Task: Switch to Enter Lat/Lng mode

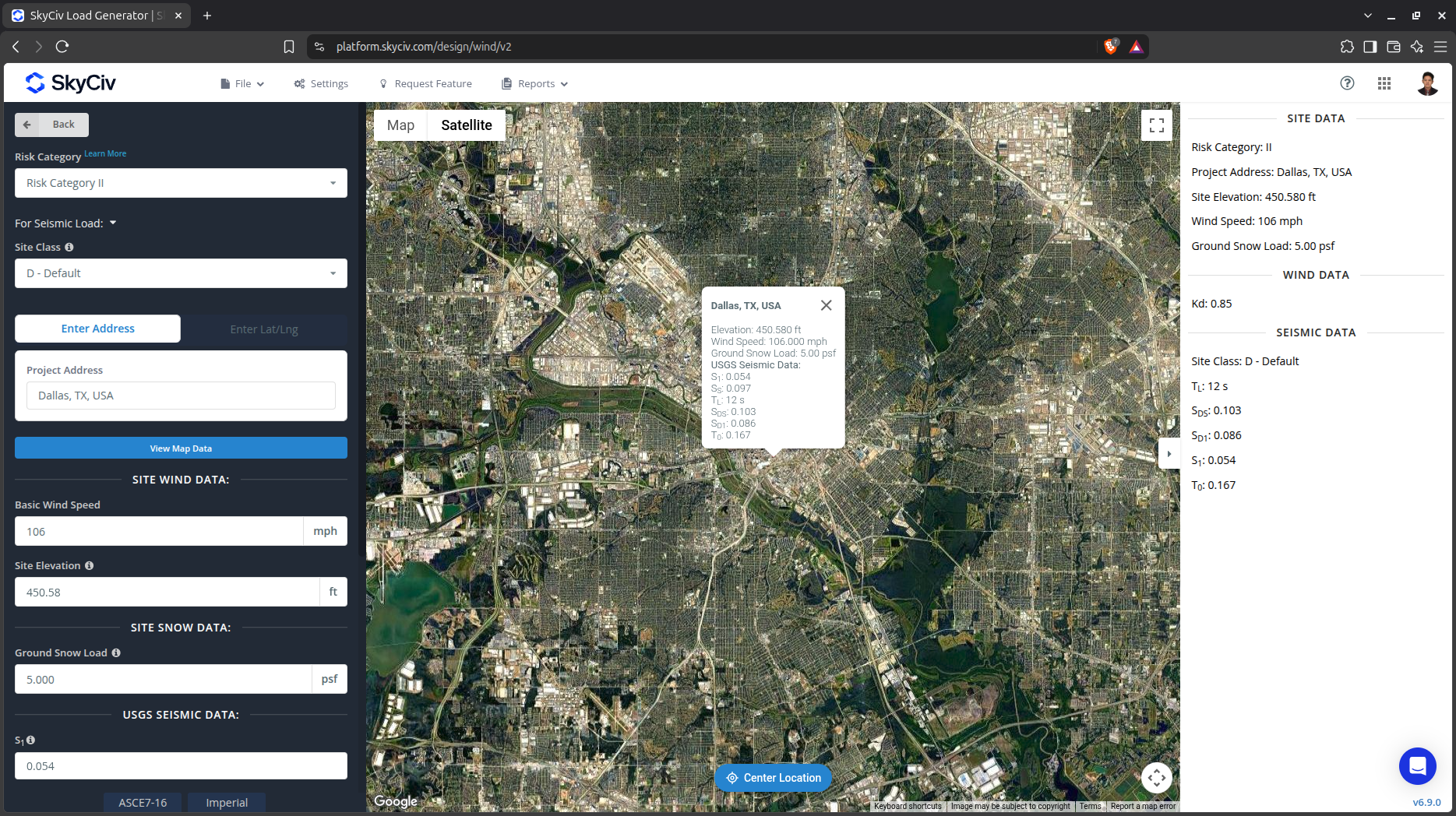Action: point(264,329)
